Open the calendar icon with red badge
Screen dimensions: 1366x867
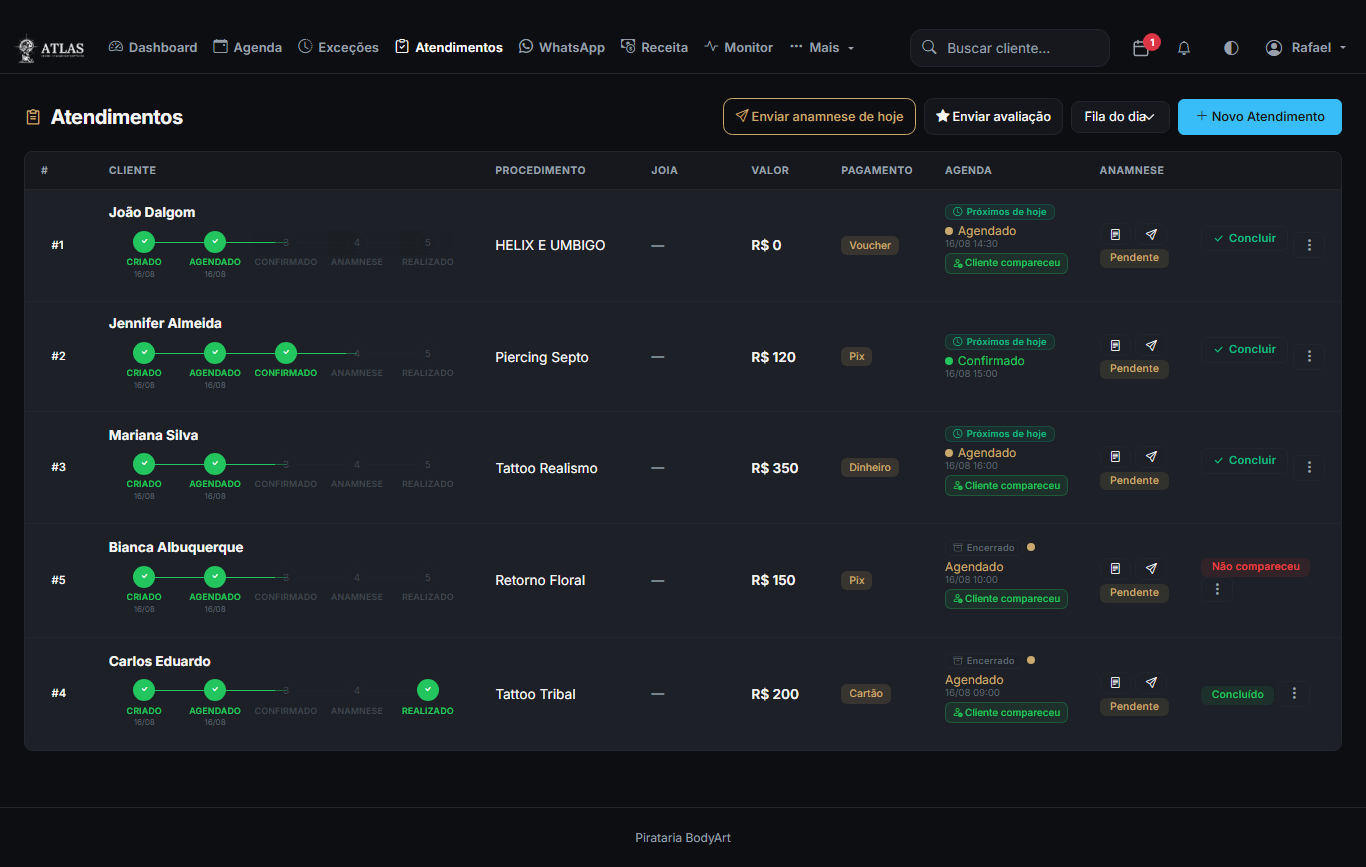point(1141,48)
